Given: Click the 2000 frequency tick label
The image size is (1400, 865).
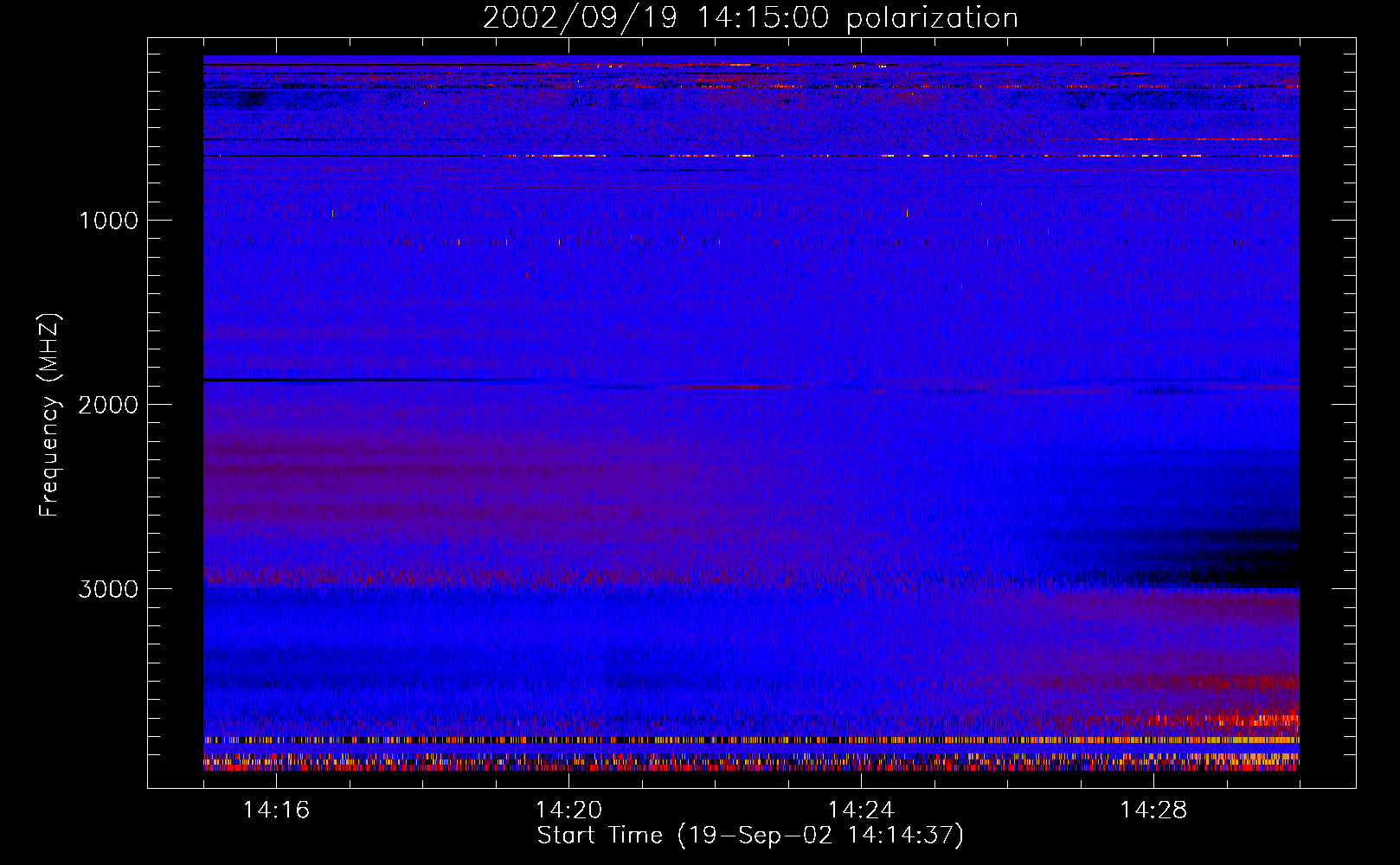Looking at the screenshot, I should point(108,405).
